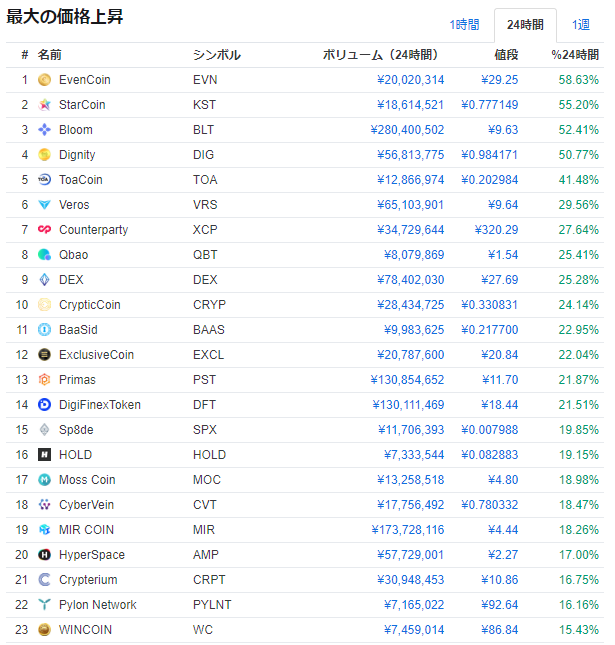The image size is (615, 645).
Task: Switch to the 1時間 tab
Action: (x=464, y=24)
